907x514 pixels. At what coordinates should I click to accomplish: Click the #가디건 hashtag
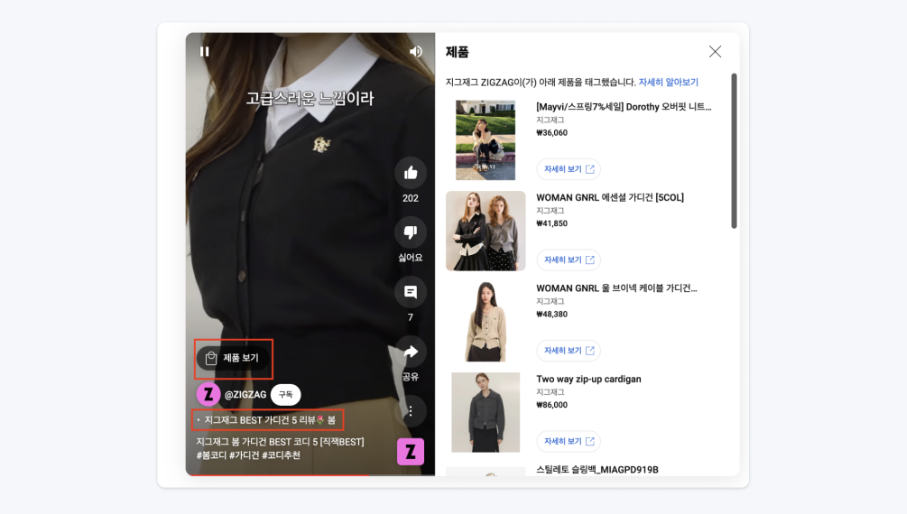pos(245,455)
